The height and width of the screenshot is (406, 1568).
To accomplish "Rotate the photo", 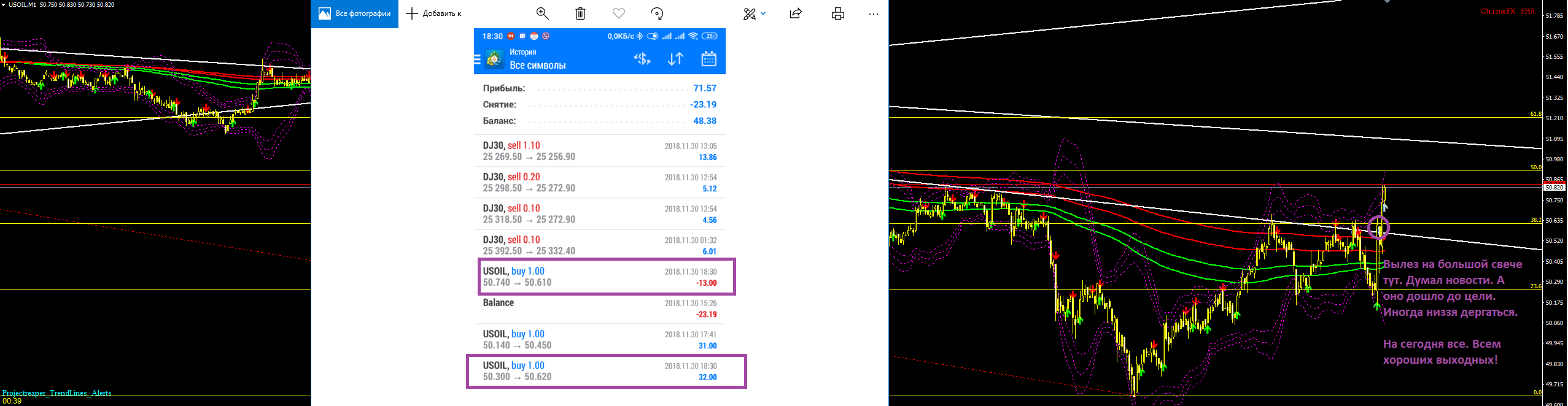I will pos(657,13).
